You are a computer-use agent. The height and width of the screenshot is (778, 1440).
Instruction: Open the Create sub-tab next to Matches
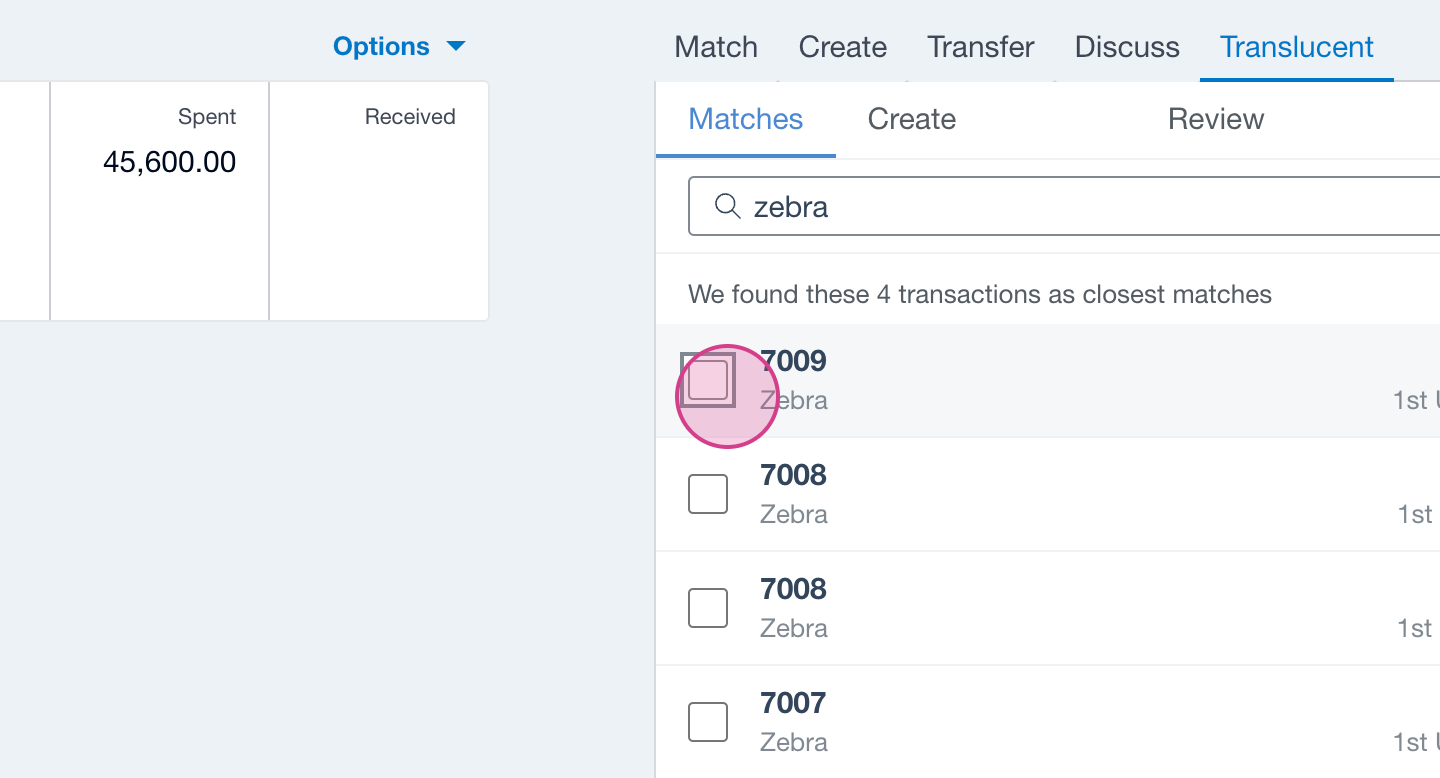912,119
